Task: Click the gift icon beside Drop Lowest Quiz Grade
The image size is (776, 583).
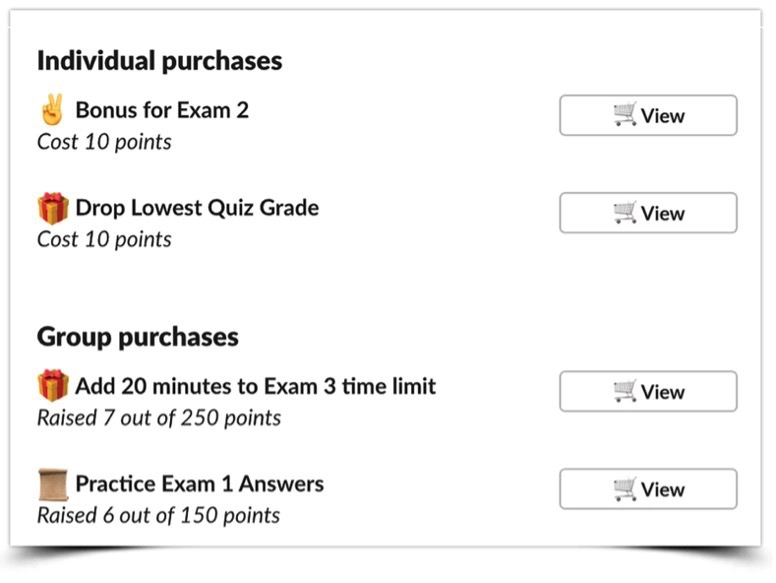Action: pos(53,208)
